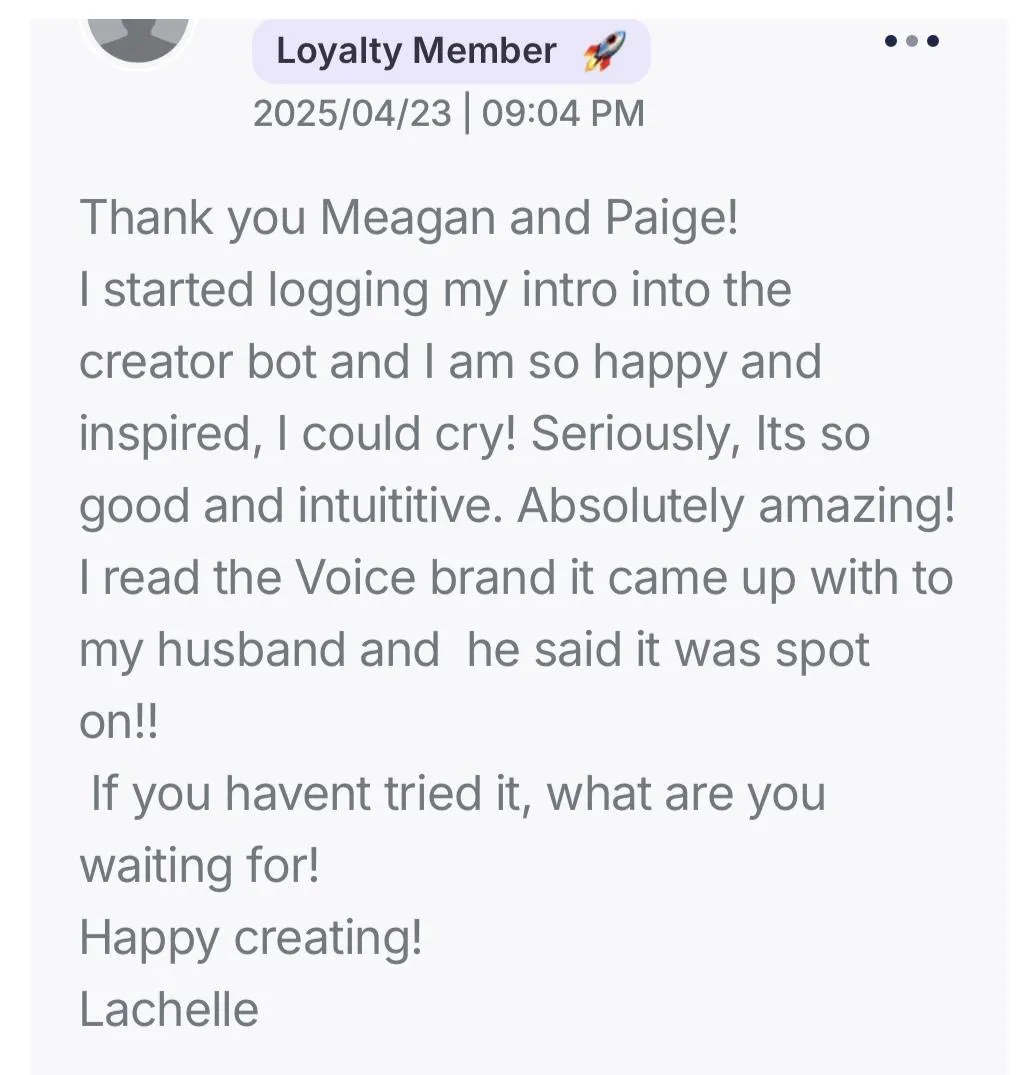Click the Loyalty Member badge label

(x=416, y=51)
